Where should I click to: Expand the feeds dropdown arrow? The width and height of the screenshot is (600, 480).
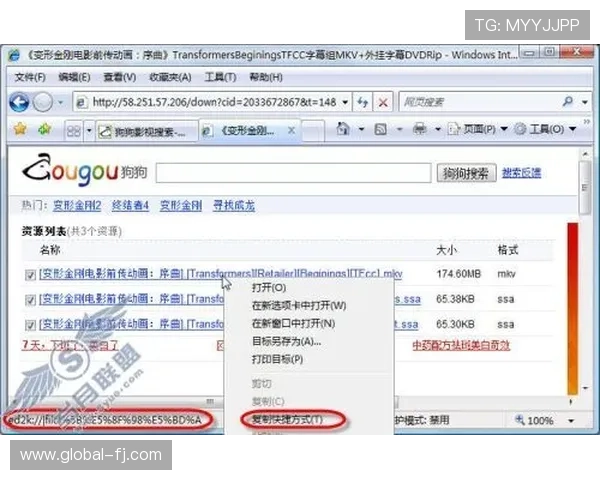(399, 129)
